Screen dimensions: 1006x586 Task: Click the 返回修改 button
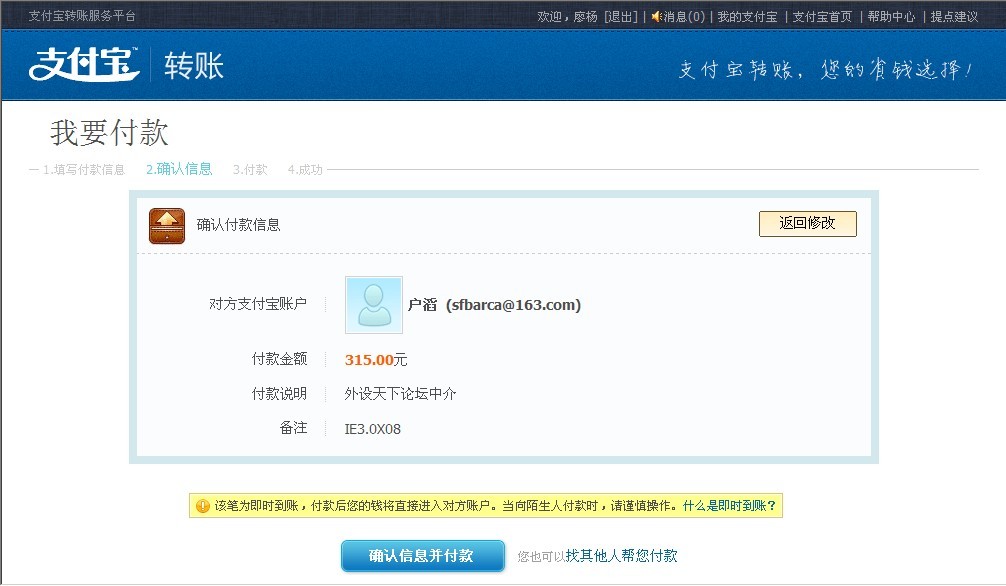pyautogui.click(x=808, y=223)
